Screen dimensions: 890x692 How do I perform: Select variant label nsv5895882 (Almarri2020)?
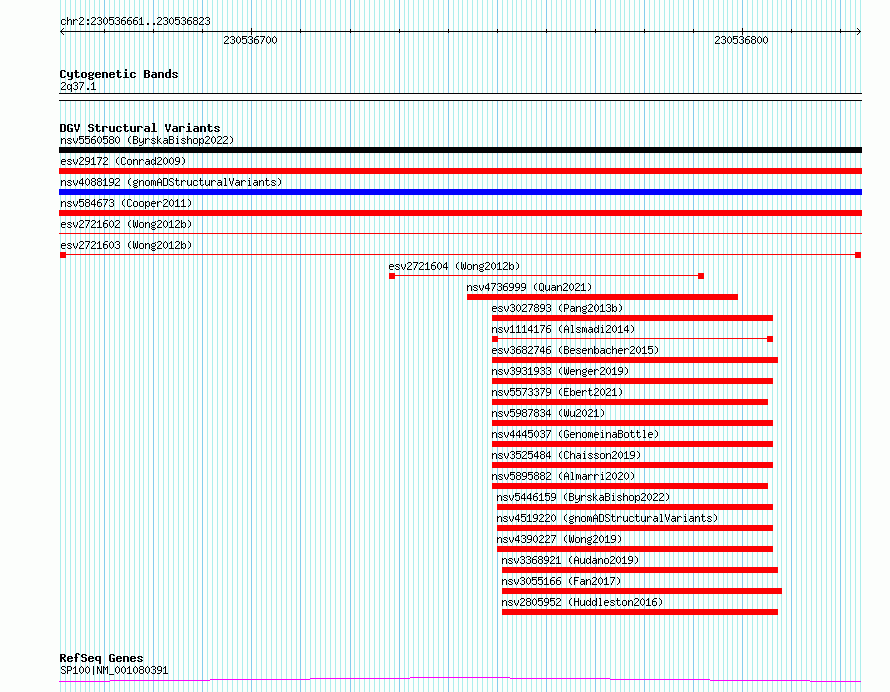click(563, 476)
